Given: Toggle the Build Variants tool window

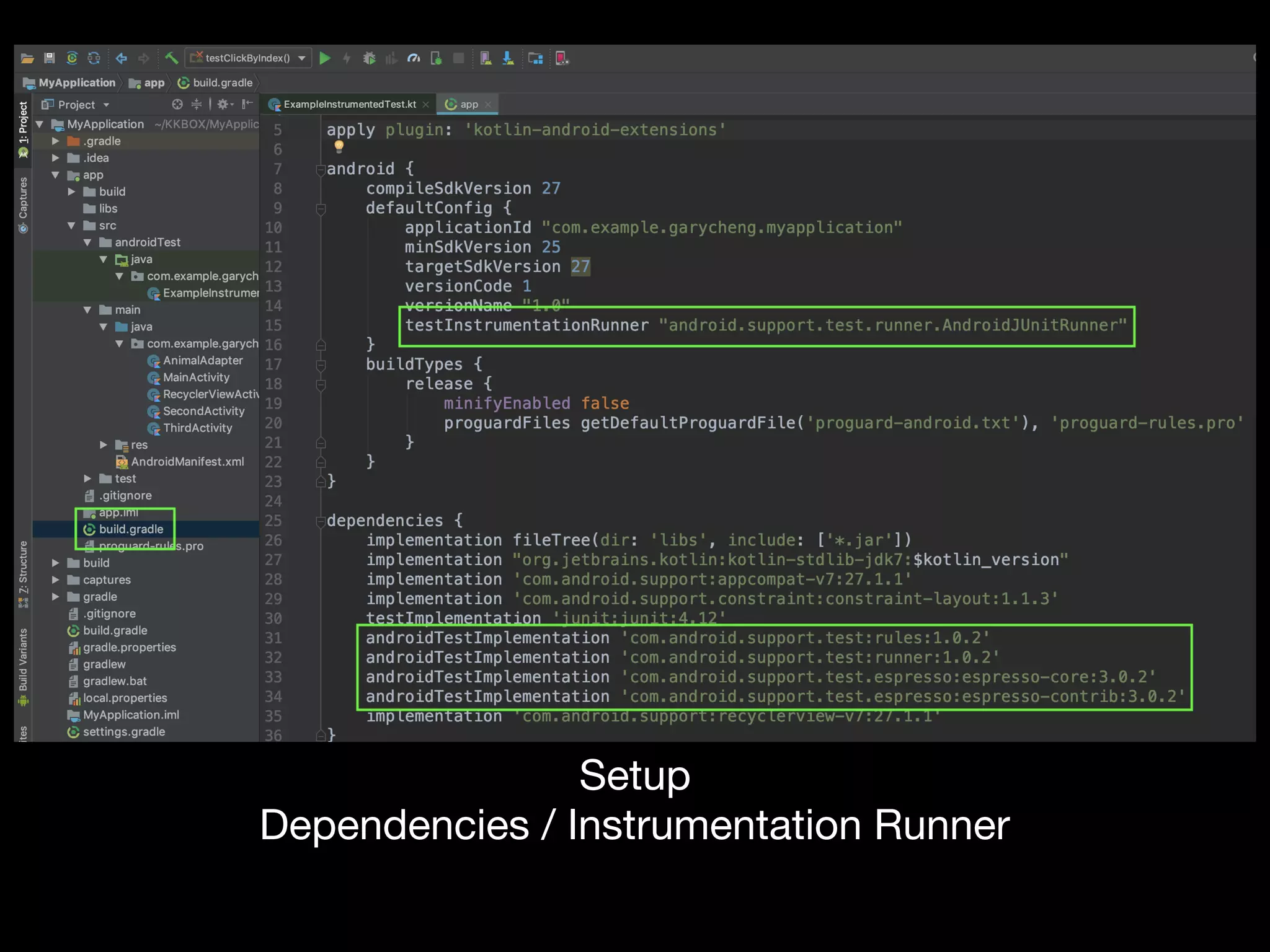Looking at the screenshot, I should coord(23,667).
